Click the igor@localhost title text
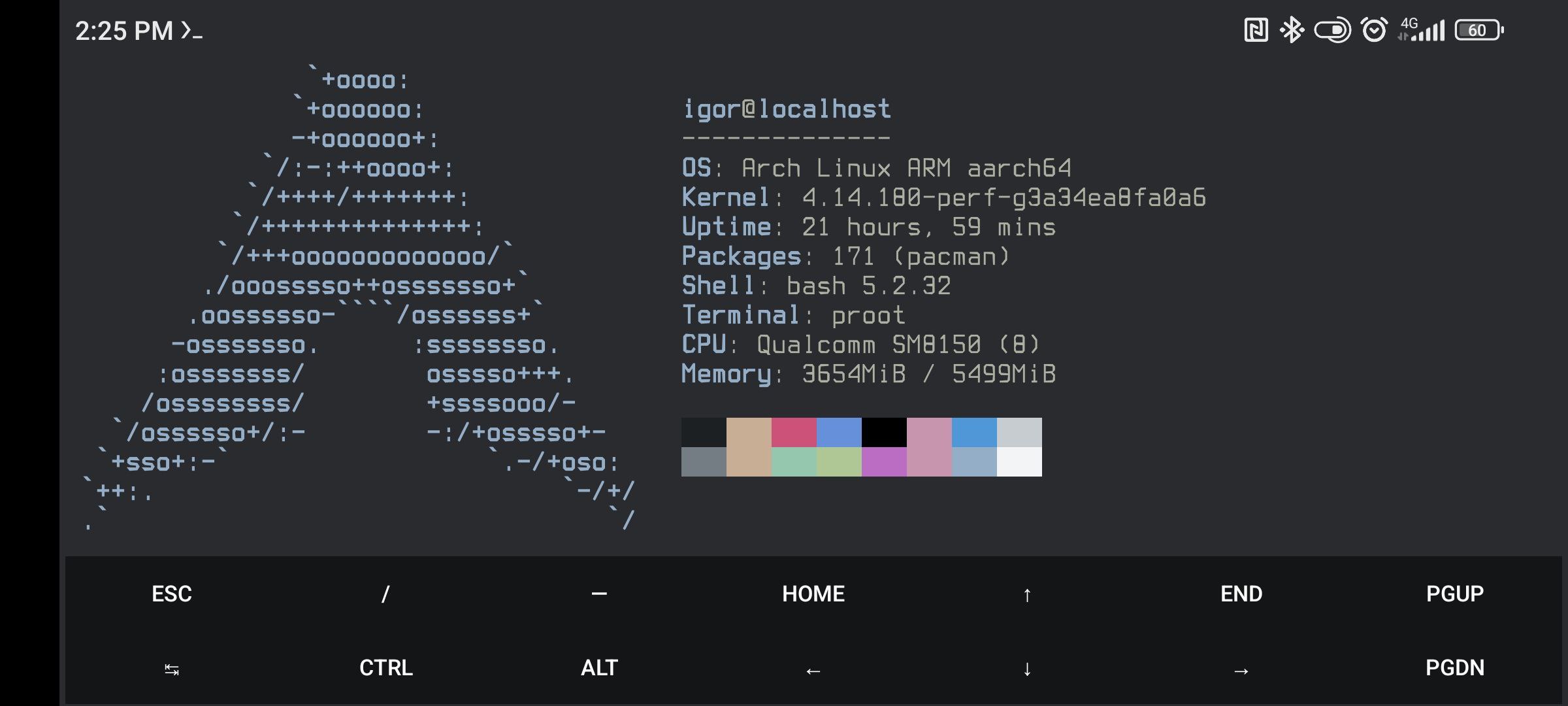1568x706 pixels. pyautogui.click(x=786, y=109)
